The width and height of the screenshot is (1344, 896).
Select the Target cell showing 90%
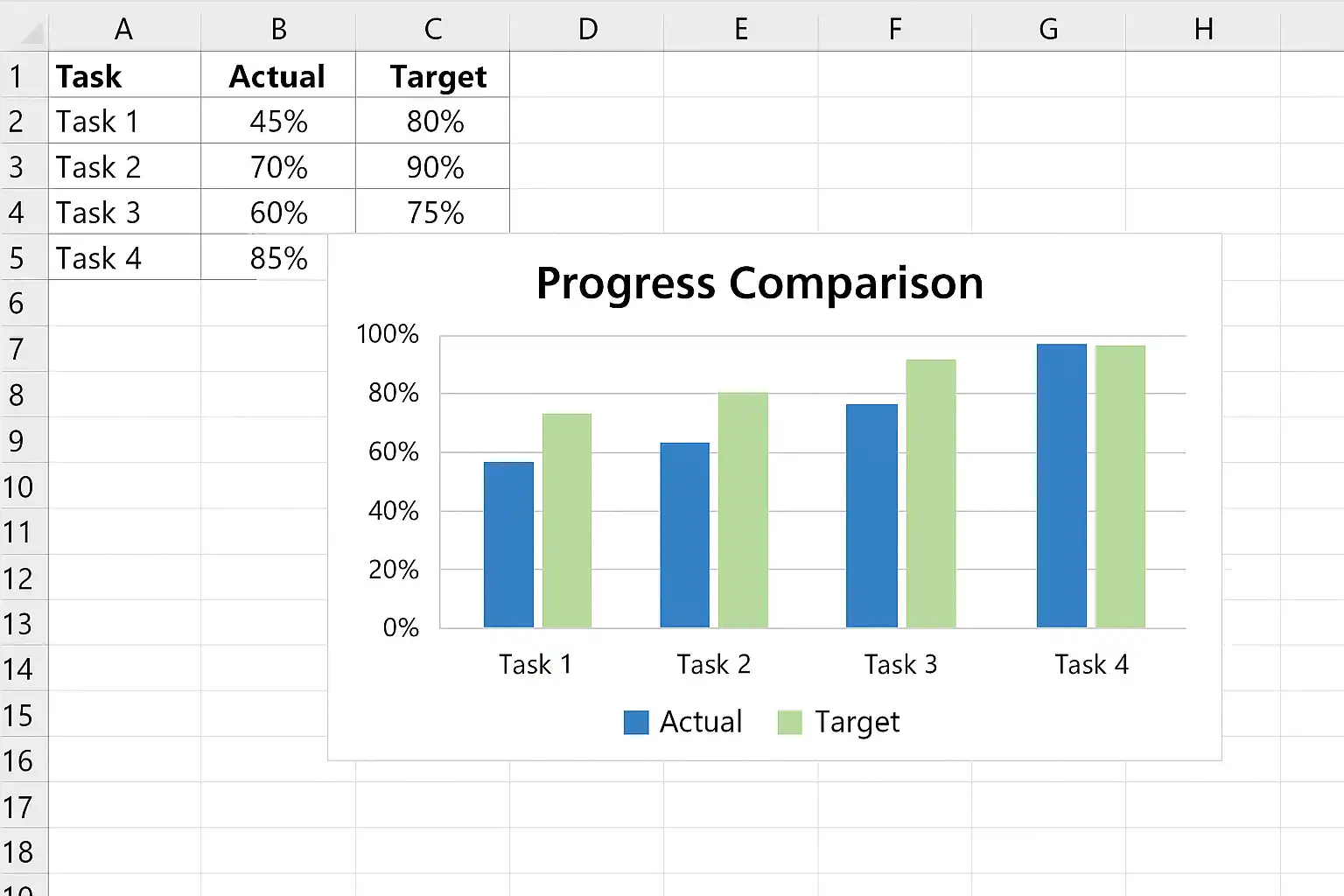(x=434, y=167)
